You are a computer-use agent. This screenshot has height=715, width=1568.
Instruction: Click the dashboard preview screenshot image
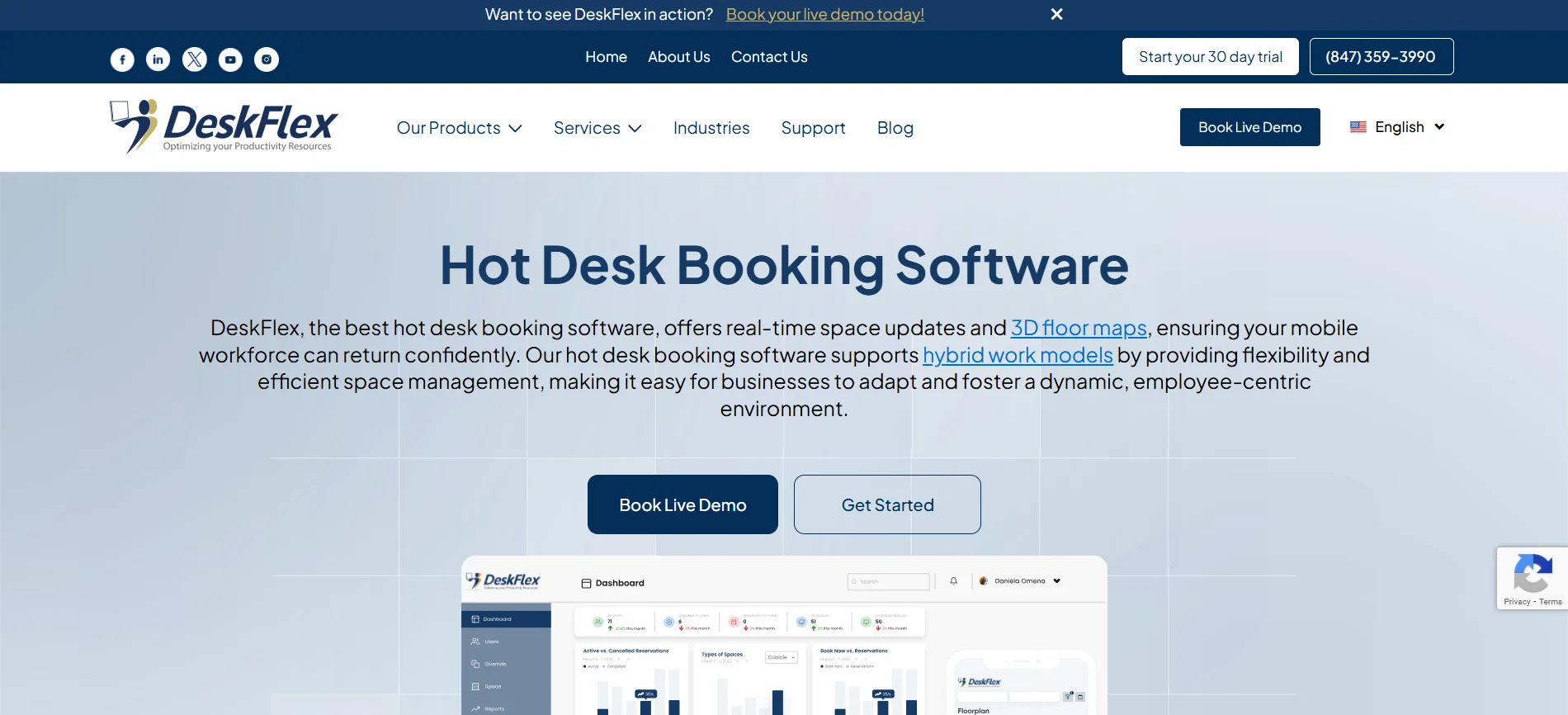click(x=784, y=636)
